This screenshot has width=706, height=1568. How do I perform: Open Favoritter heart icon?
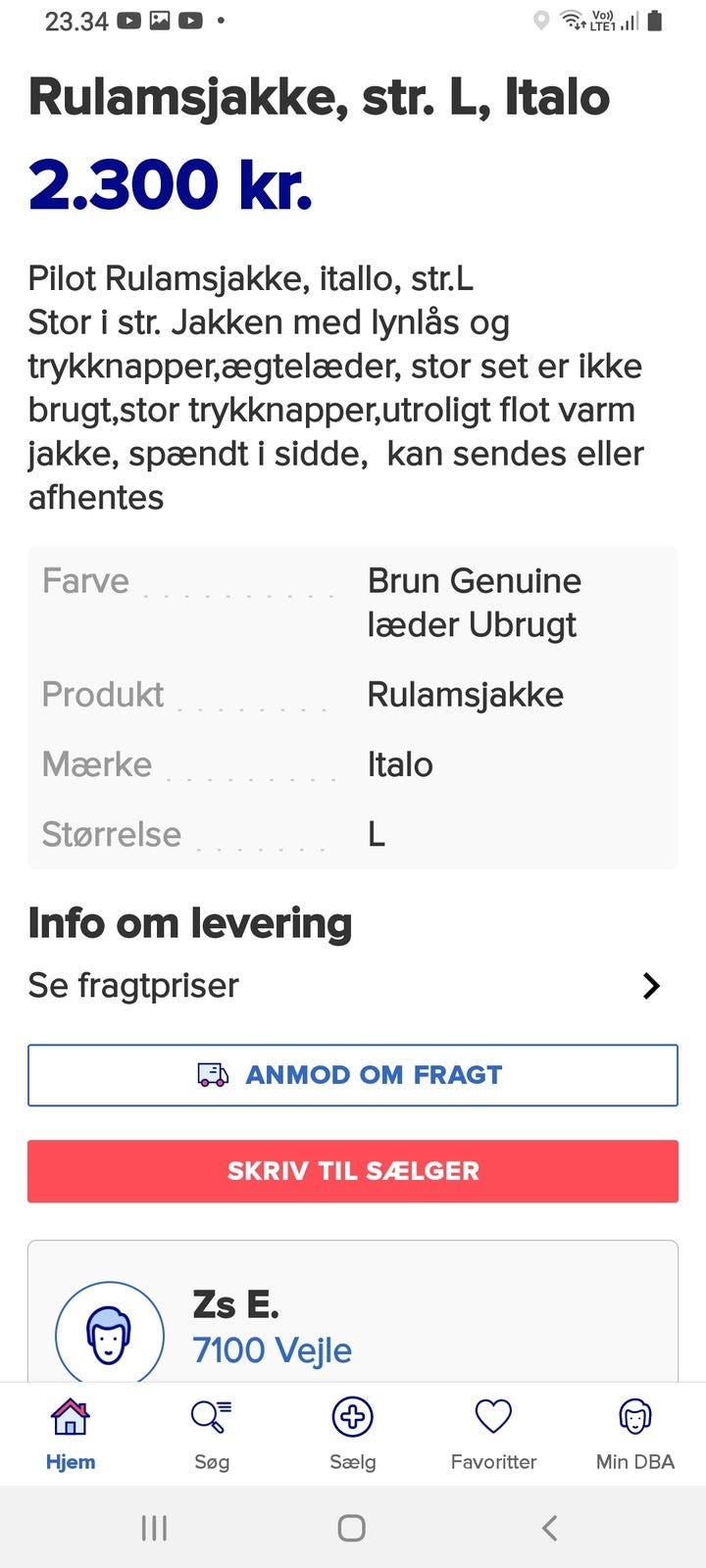tap(493, 1417)
